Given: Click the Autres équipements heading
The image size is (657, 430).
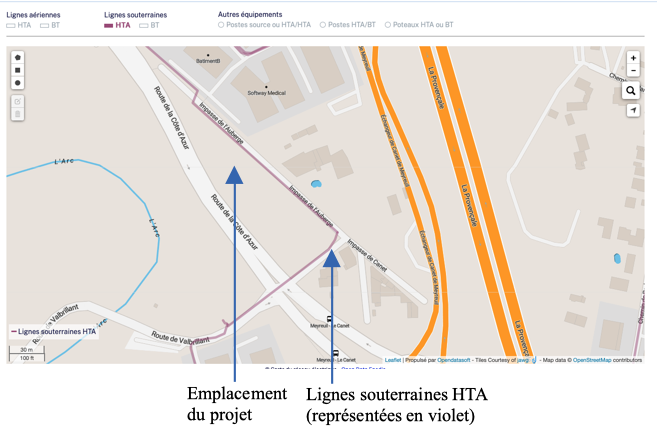Looking at the screenshot, I should tap(250, 14).
